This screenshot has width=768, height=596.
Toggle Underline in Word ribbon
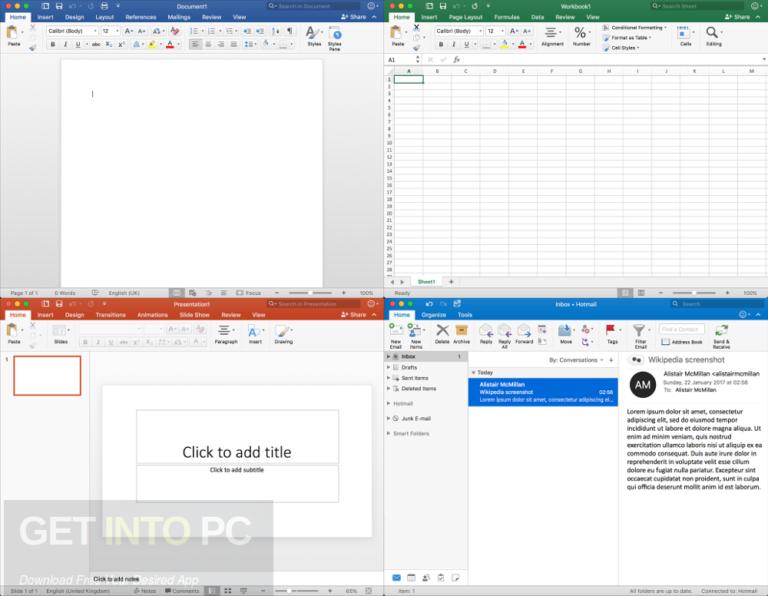click(x=77, y=45)
